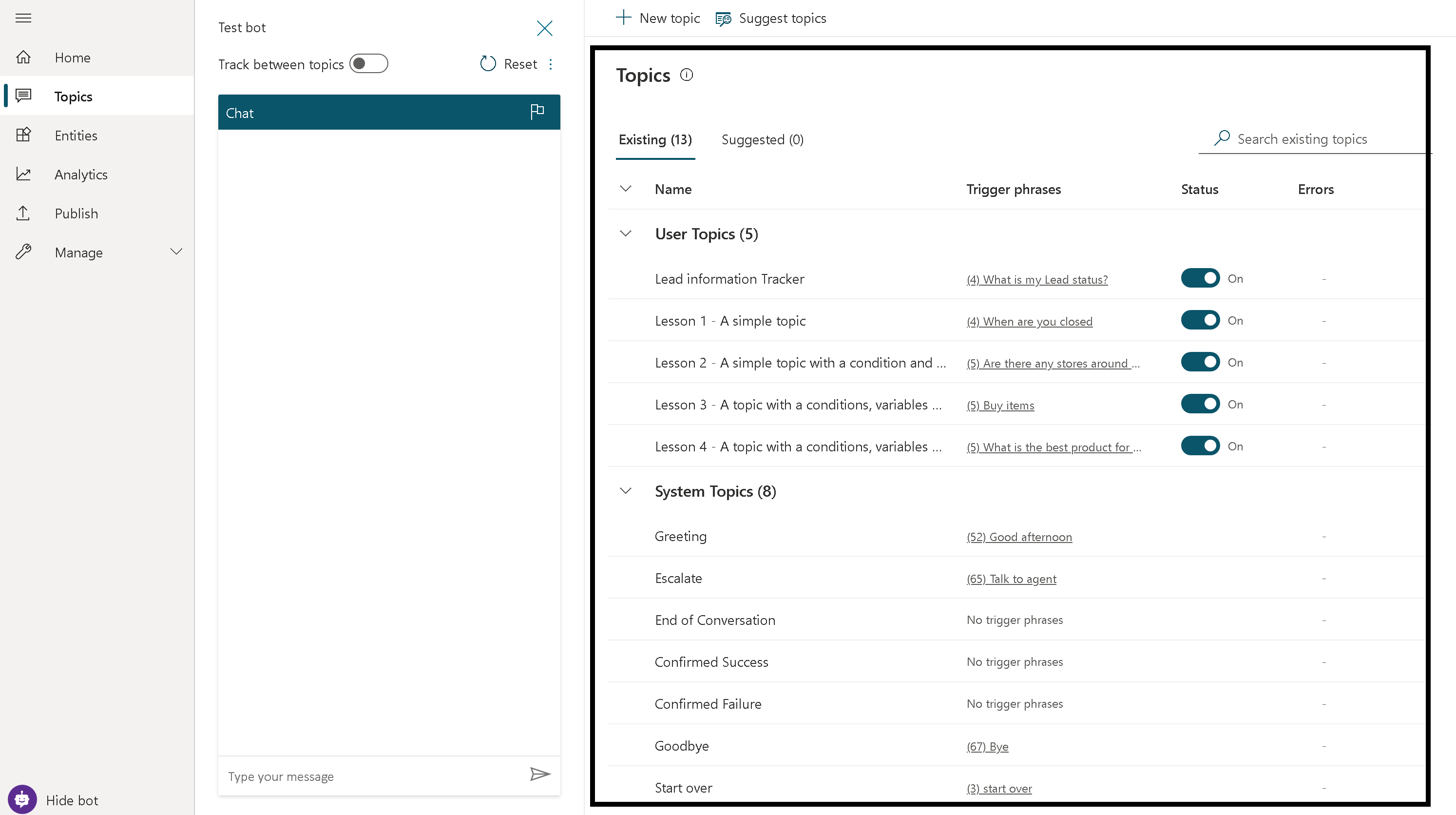
Task: Open the hamburger navigation menu icon
Action: tap(23, 18)
